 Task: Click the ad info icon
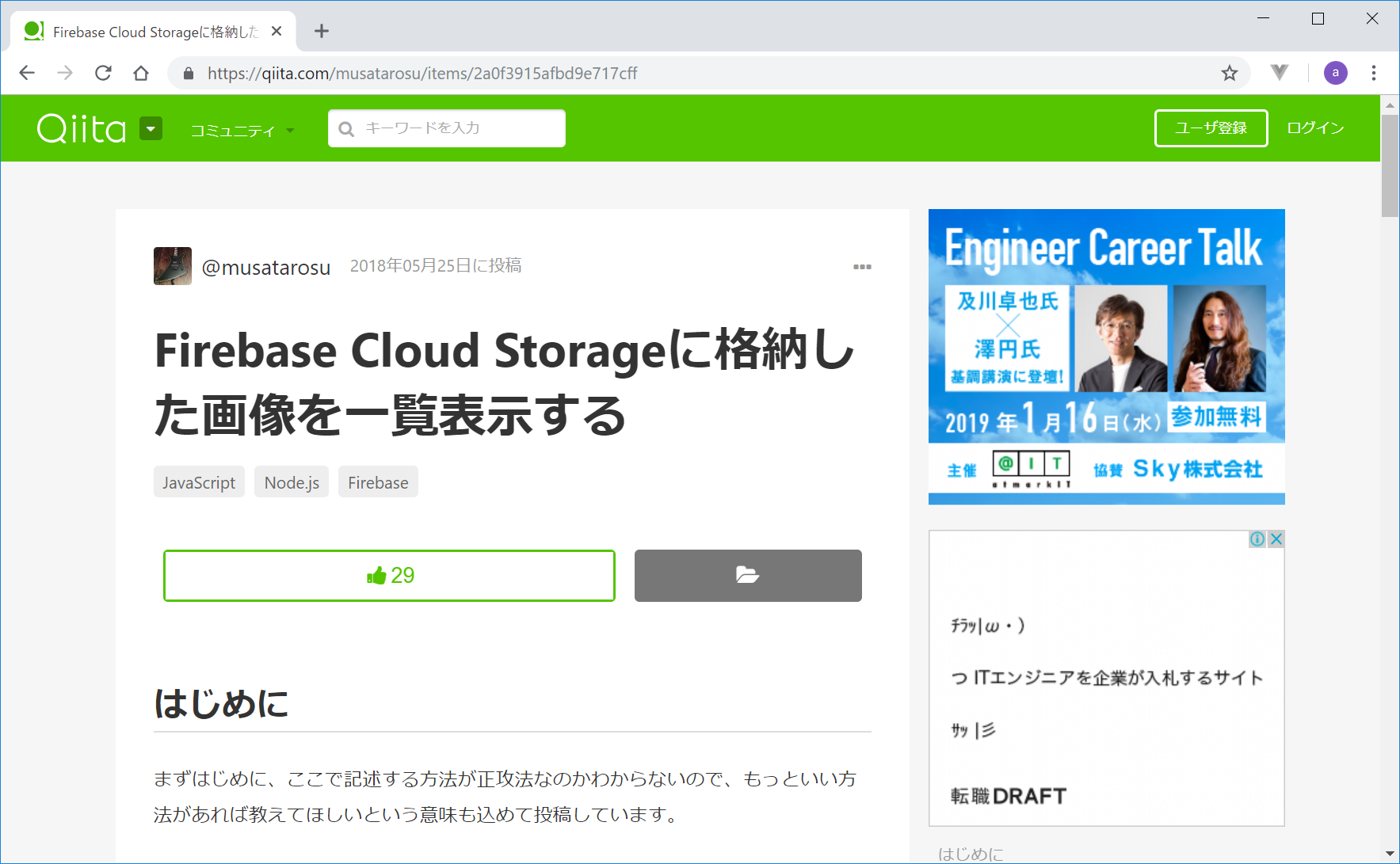[x=1257, y=539]
